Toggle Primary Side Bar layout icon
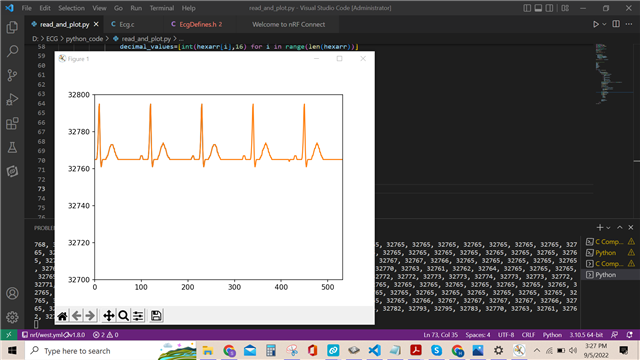This screenshot has width=640, height=360. (527, 8)
